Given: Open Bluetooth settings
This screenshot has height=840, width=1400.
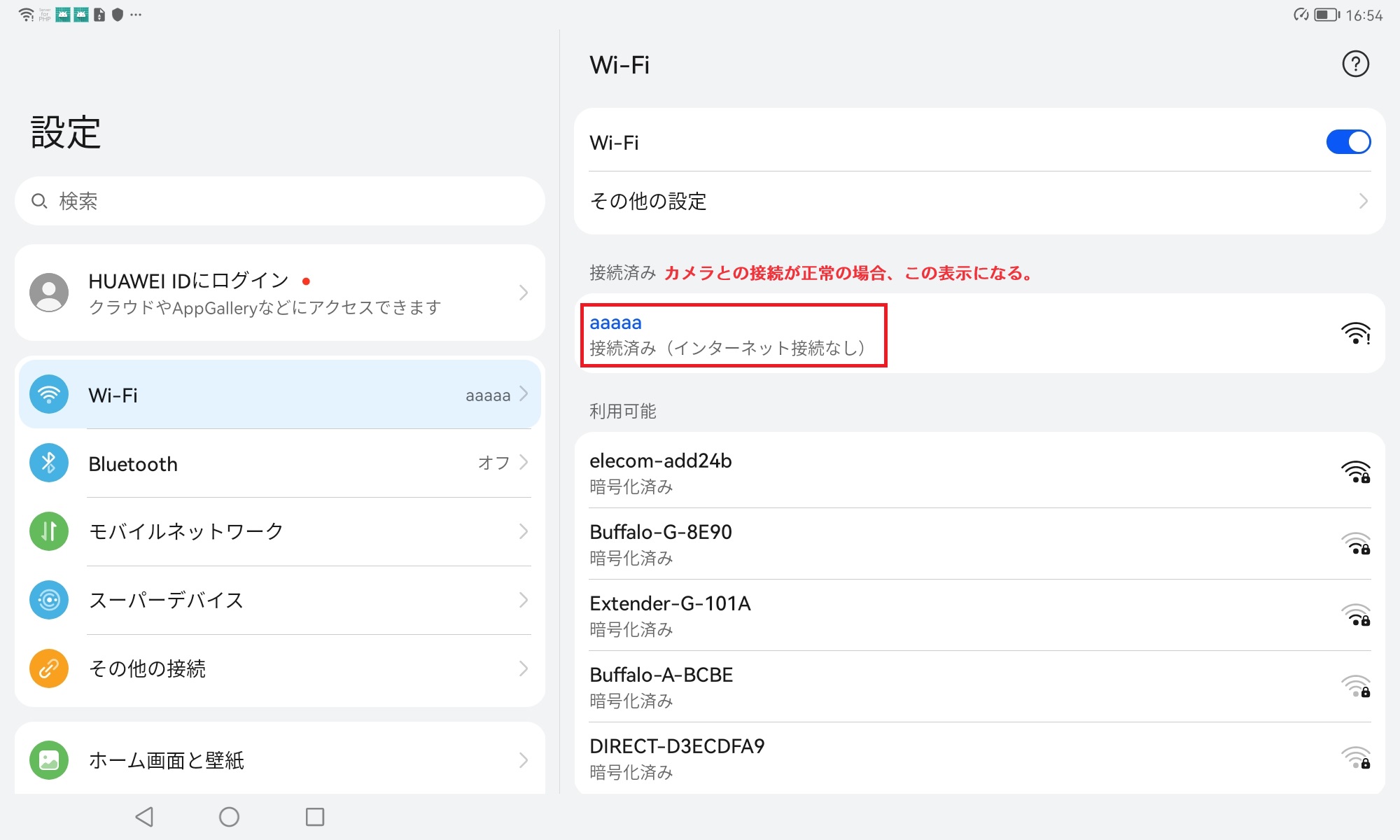Looking at the screenshot, I should (280, 463).
